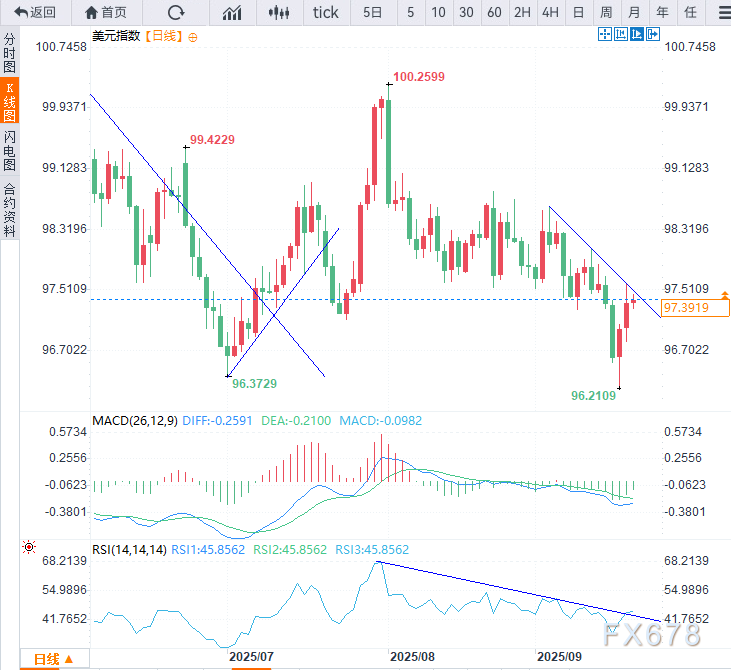Switch to 分时图 side tab

[9, 54]
